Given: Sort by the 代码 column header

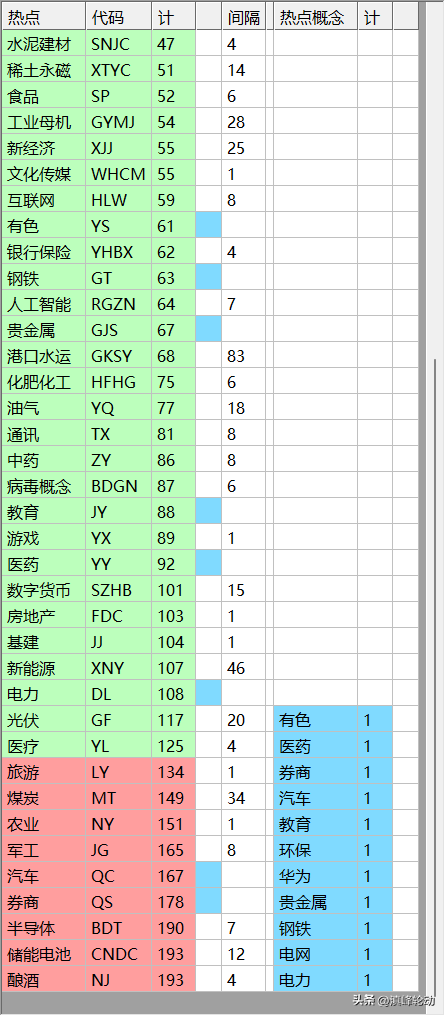Looking at the screenshot, I should [120, 16].
